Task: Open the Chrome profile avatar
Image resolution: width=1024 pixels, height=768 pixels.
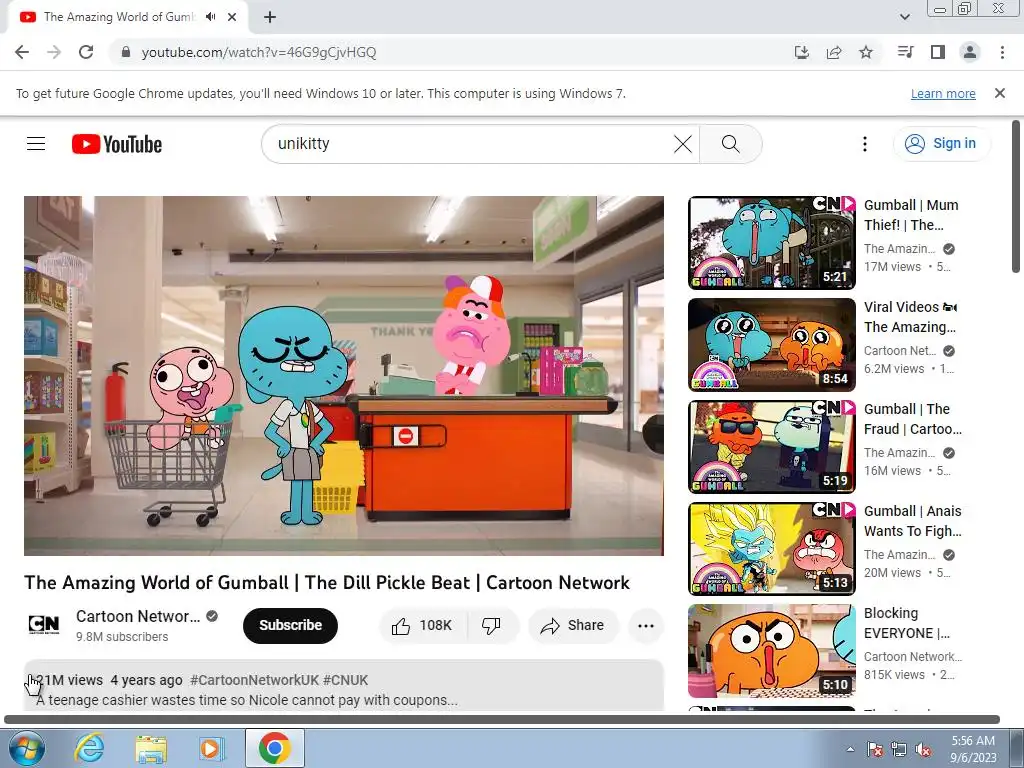Action: pyautogui.click(x=970, y=52)
